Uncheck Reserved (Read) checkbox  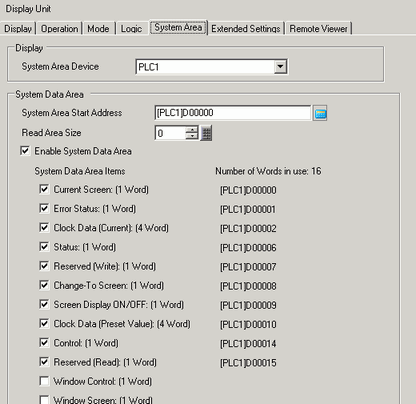(x=44, y=362)
